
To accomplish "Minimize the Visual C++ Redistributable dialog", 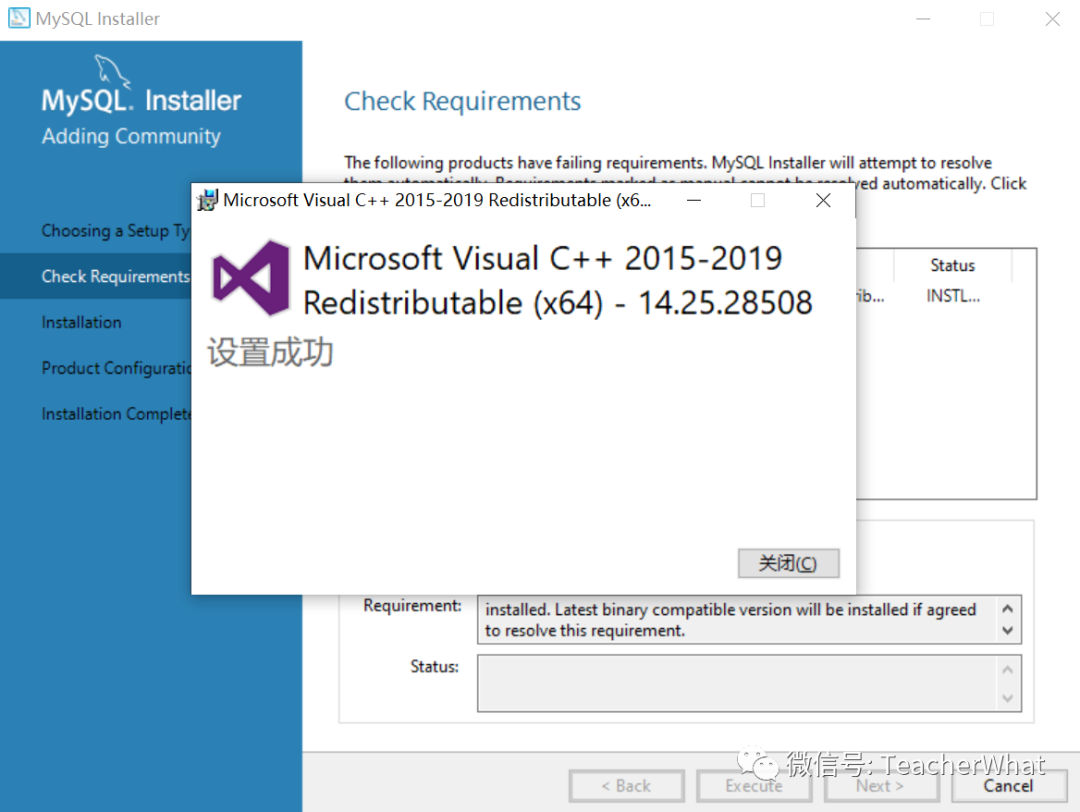I will pyautogui.click(x=694, y=200).
